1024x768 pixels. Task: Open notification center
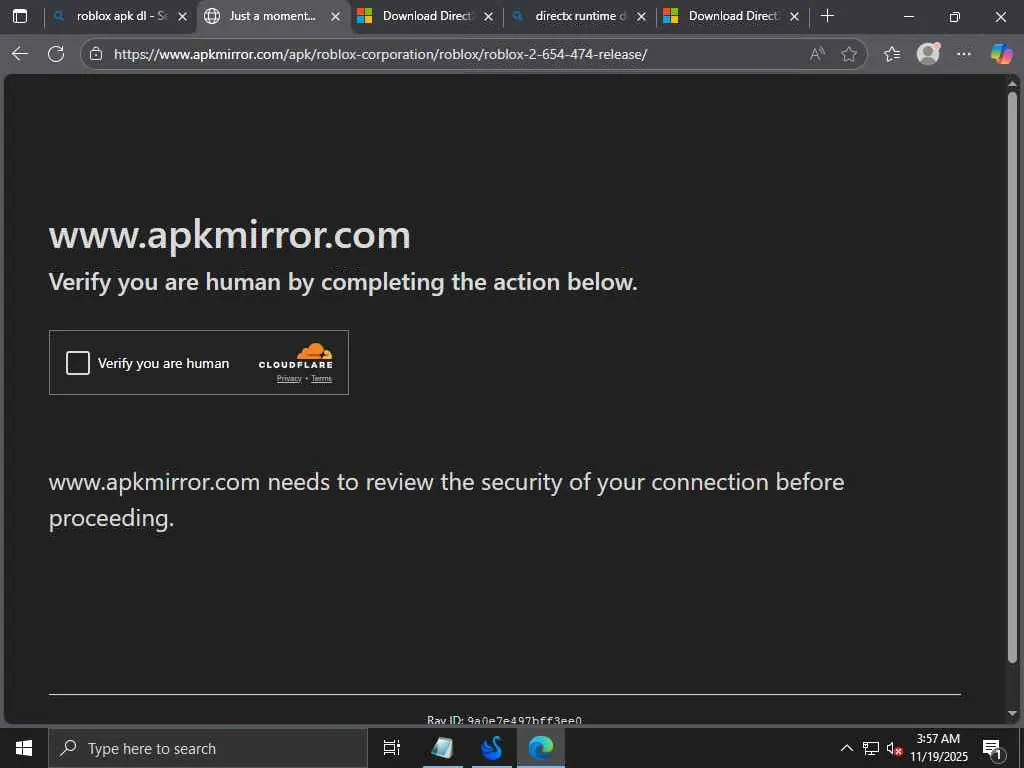[992, 748]
